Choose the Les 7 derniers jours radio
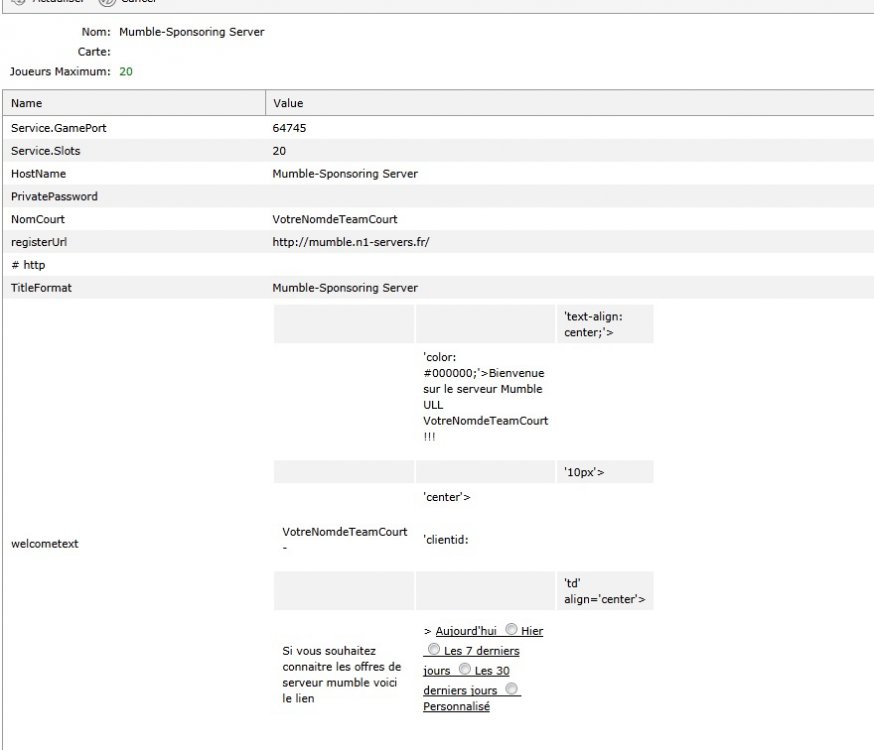This screenshot has height=750, width=874. click(x=433, y=650)
